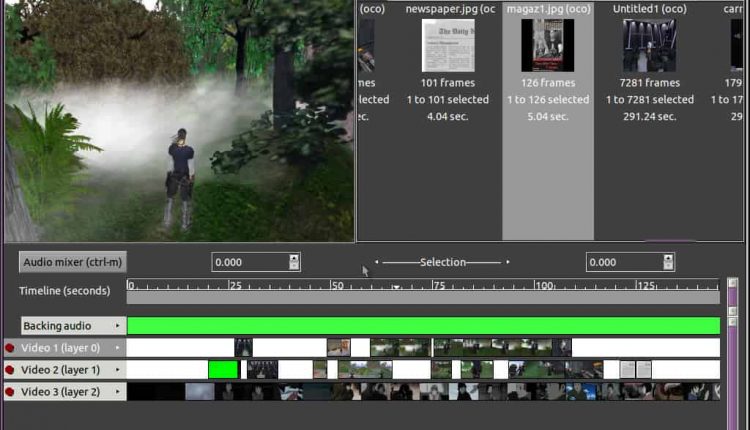Expand the Backing audio track arrow
750x430 pixels.
point(117,326)
